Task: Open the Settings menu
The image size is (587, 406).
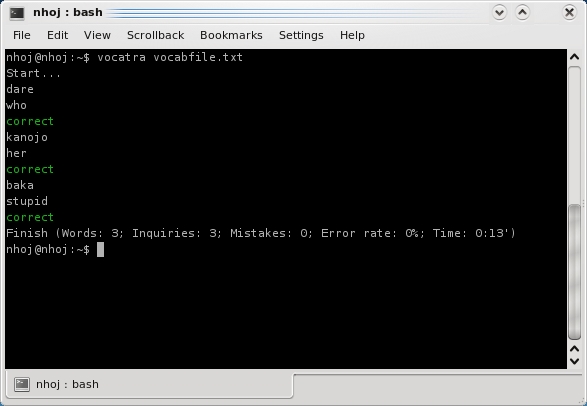Action: tap(301, 35)
